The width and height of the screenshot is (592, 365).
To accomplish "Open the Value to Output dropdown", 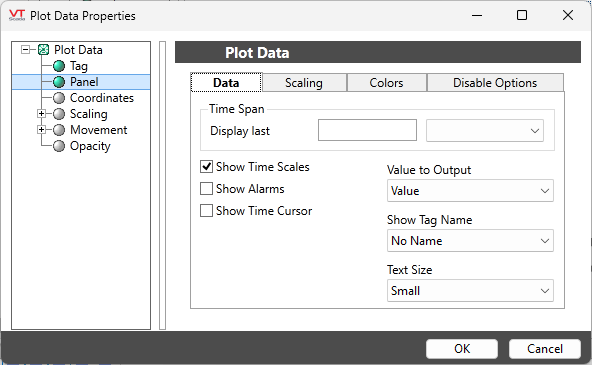I will pos(470,191).
